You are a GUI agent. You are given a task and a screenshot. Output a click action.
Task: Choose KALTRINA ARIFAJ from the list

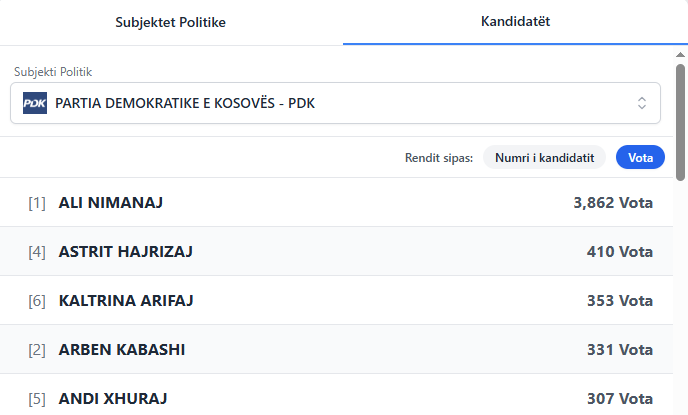(x=126, y=301)
